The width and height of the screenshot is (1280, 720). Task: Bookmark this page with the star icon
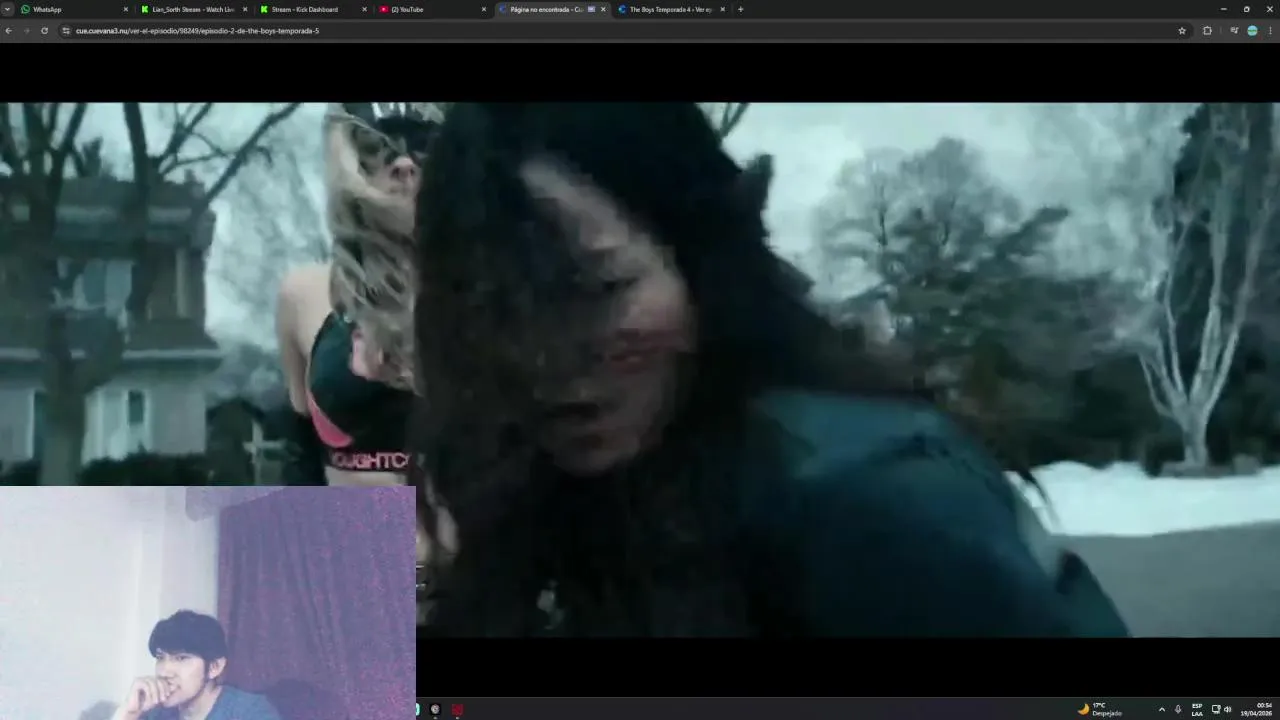(x=1182, y=31)
